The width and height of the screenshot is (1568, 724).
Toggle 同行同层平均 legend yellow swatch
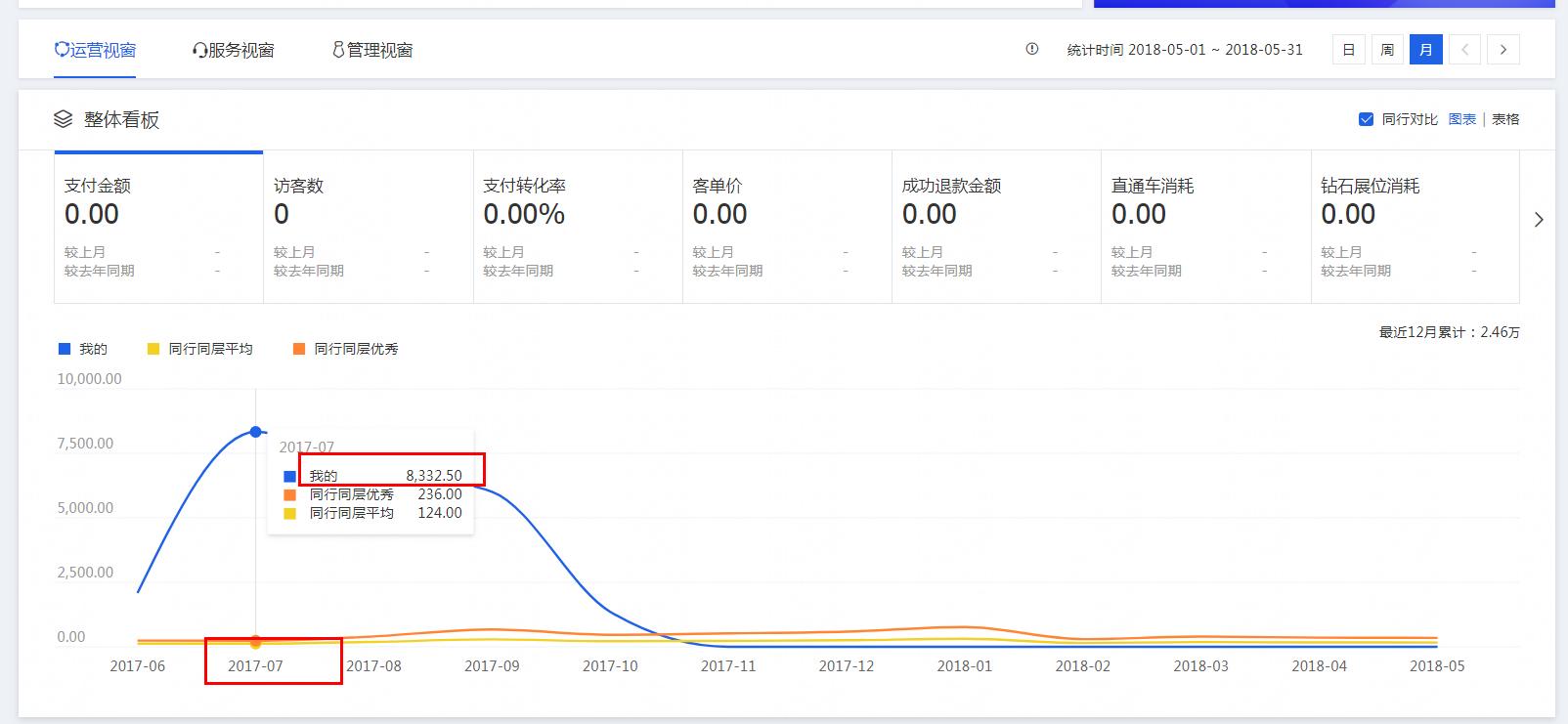(153, 349)
